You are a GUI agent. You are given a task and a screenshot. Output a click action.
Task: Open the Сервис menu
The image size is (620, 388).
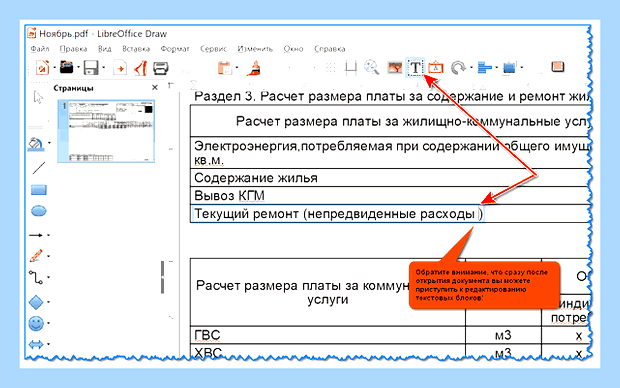coord(213,49)
